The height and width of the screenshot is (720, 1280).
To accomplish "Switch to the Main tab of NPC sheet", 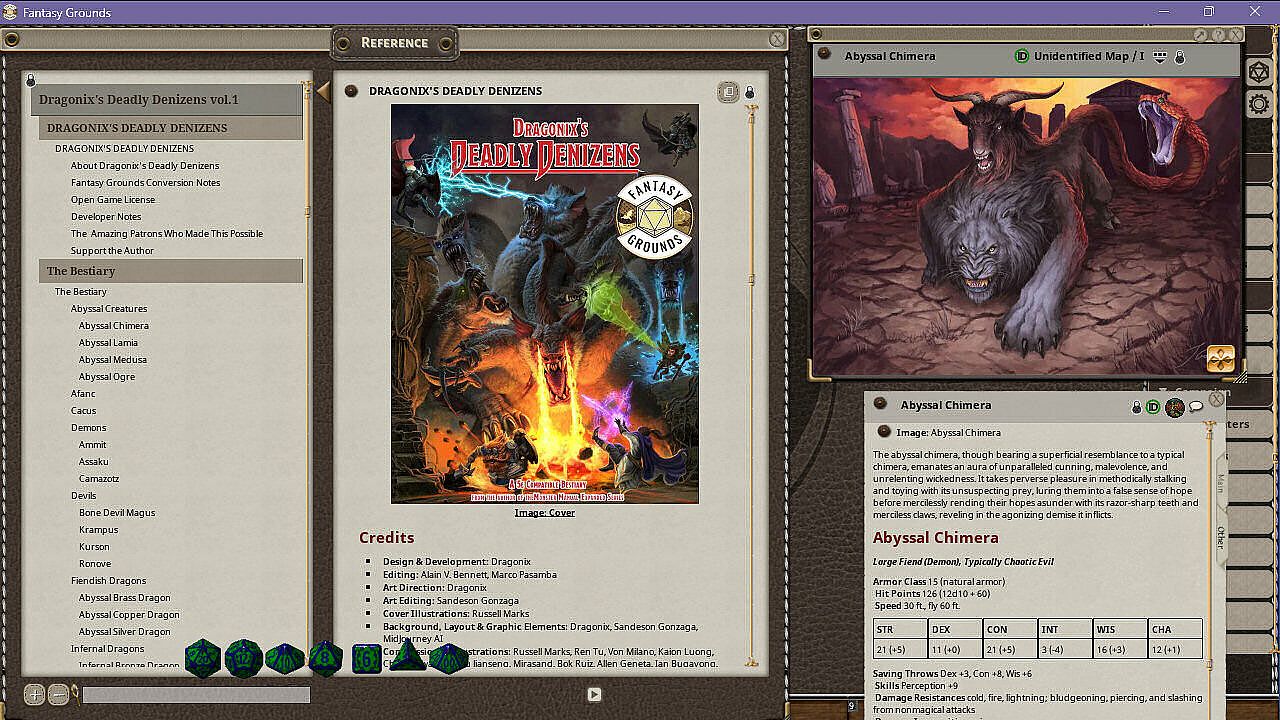I will click(1220, 484).
